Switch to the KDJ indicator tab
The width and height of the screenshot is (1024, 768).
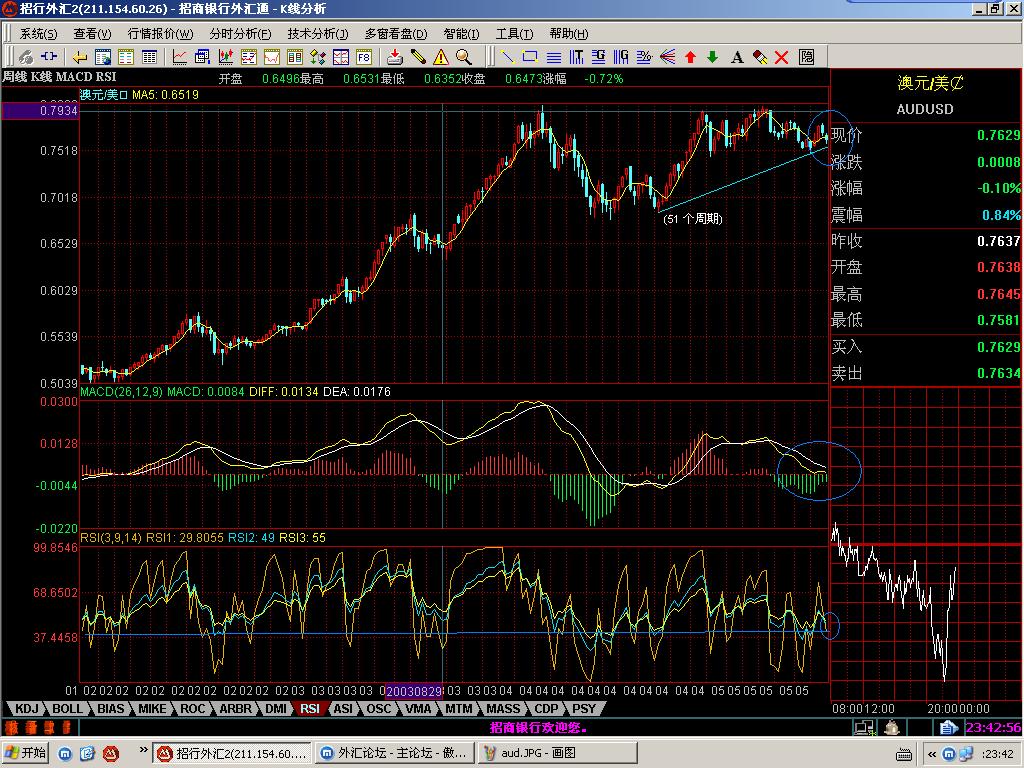pyautogui.click(x=27, y=709)
